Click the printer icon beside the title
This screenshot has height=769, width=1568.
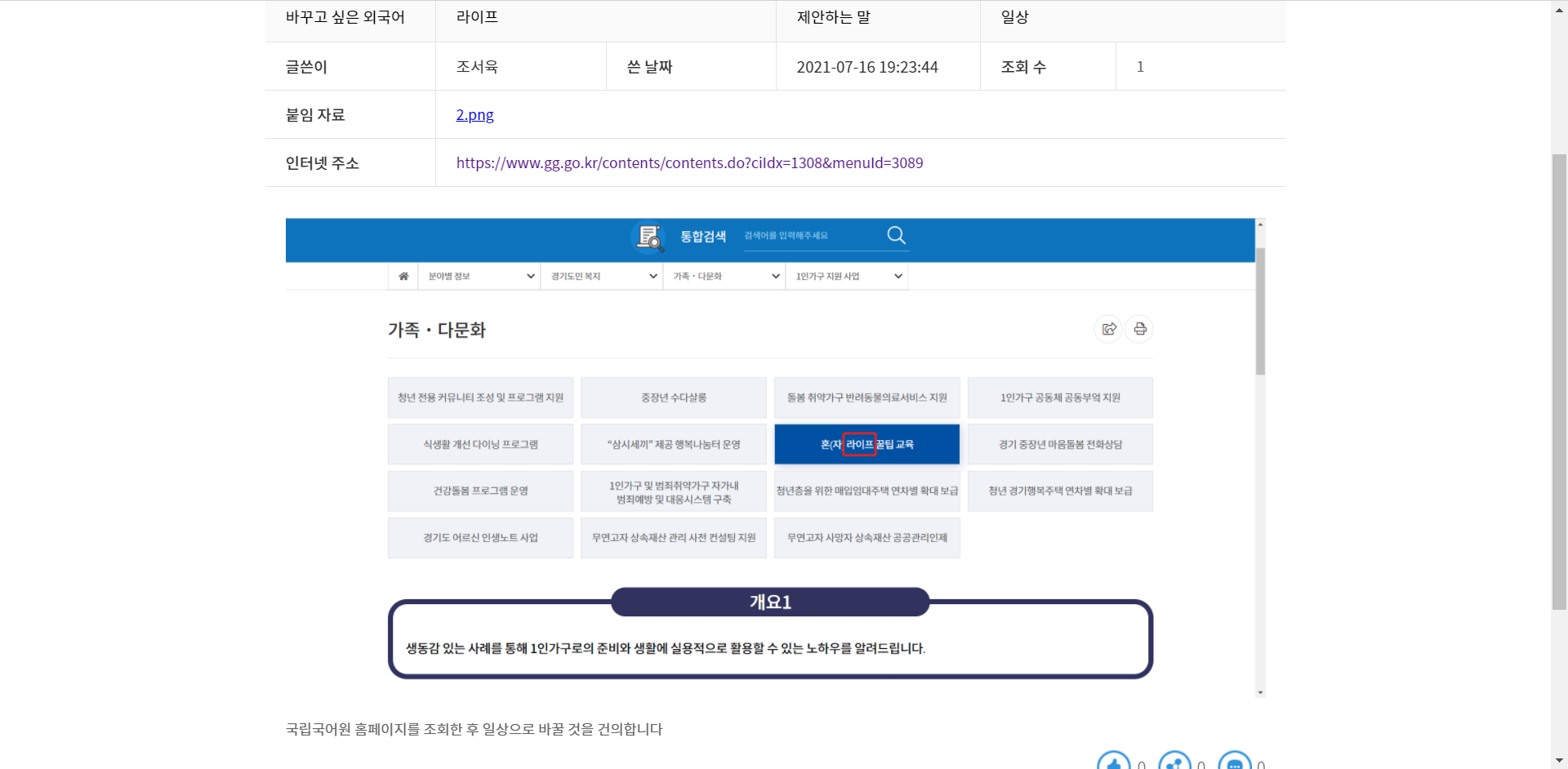point(1140,329)
